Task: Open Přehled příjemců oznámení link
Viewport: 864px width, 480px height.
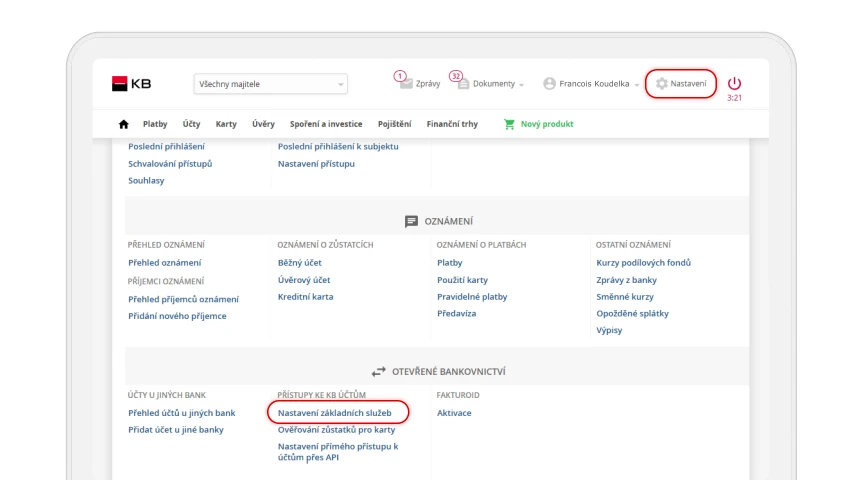Action: (183, 299)
